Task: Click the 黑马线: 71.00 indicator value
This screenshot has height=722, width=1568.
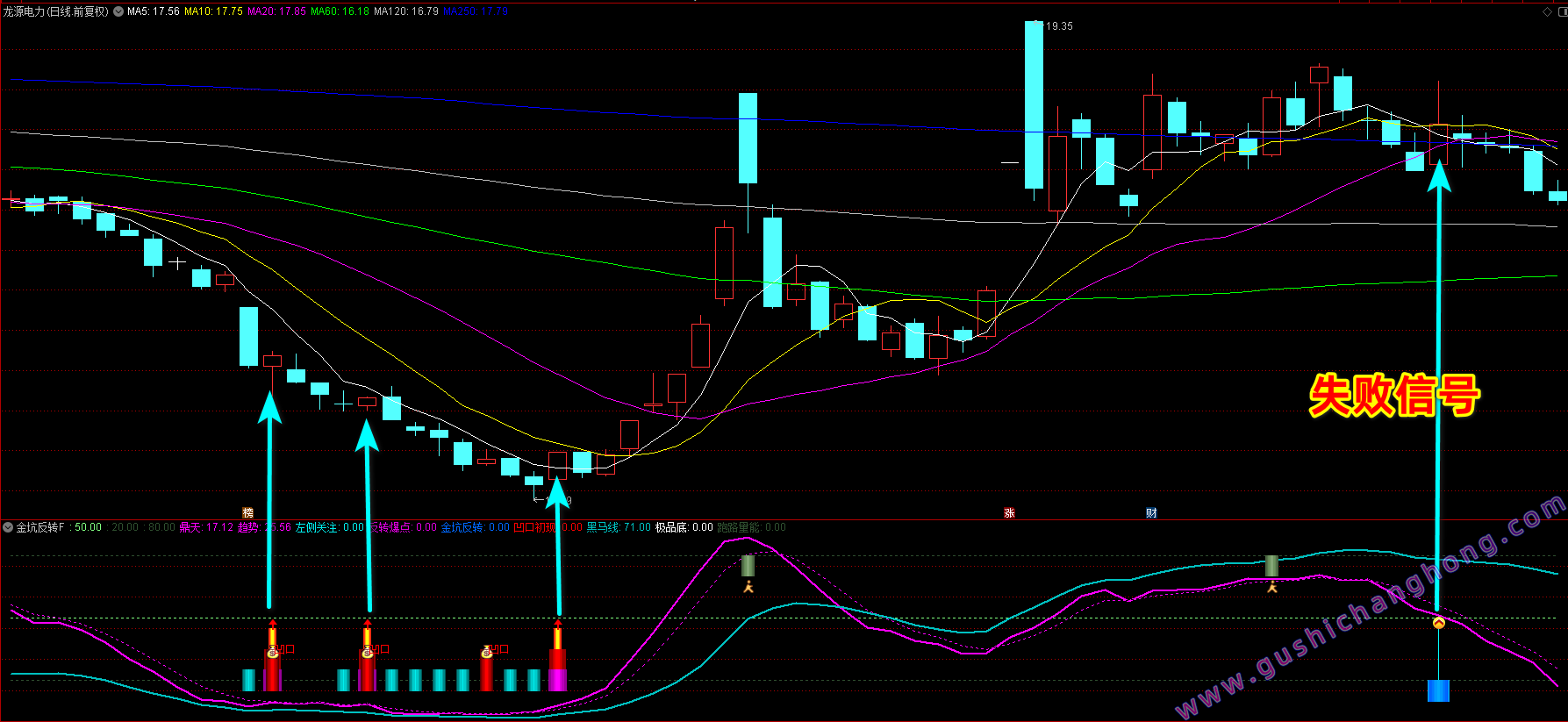Action: 619,527
